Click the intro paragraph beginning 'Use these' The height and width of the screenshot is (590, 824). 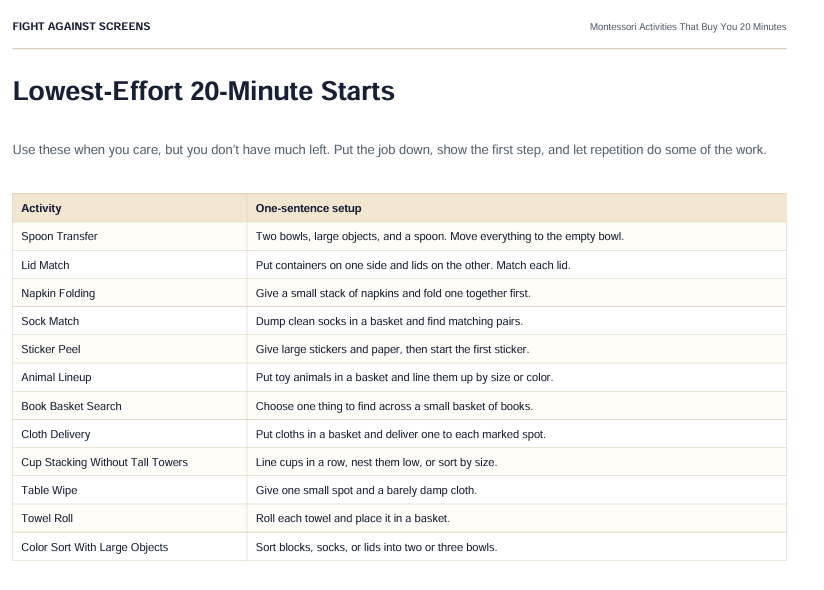point(389,150)
